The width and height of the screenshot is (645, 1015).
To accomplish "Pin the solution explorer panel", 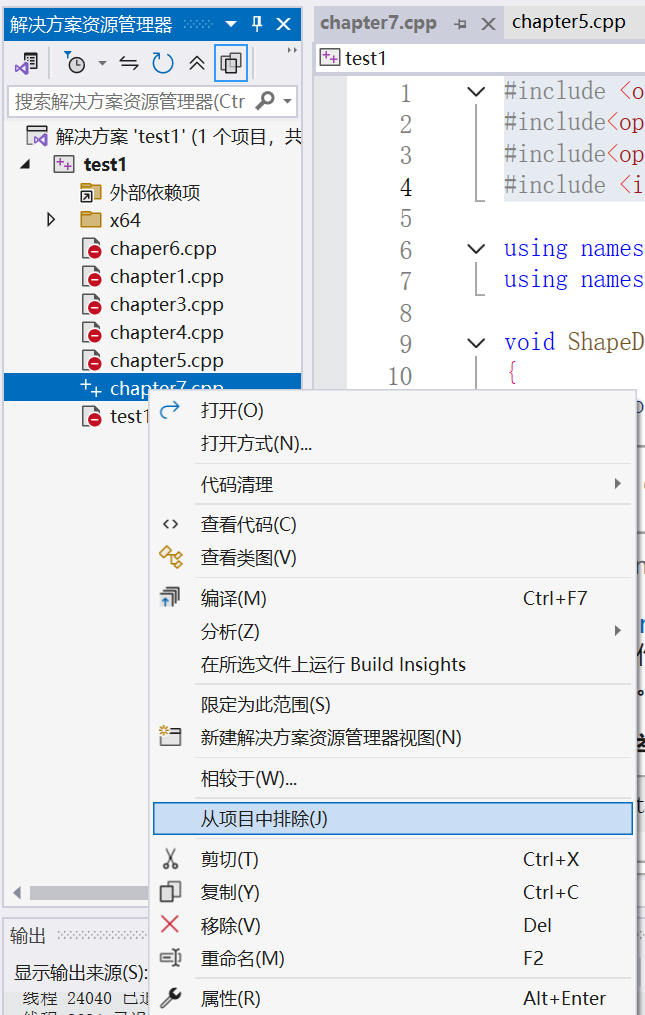I will pos(257,24).
